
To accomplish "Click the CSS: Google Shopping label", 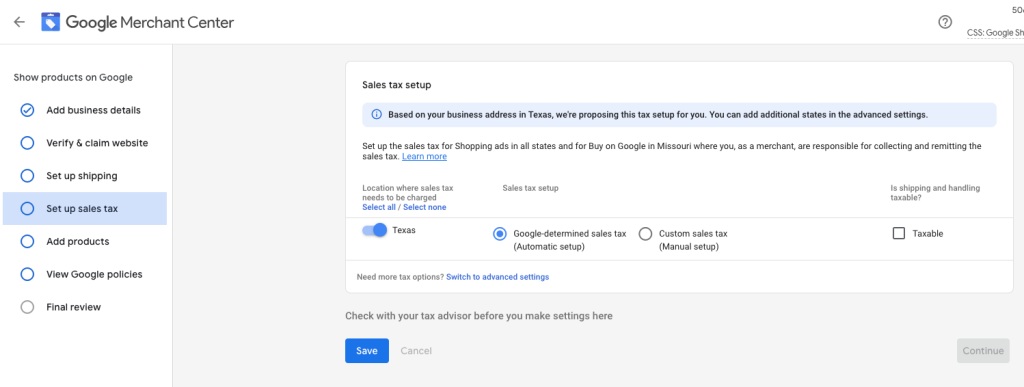I will 995,33.
